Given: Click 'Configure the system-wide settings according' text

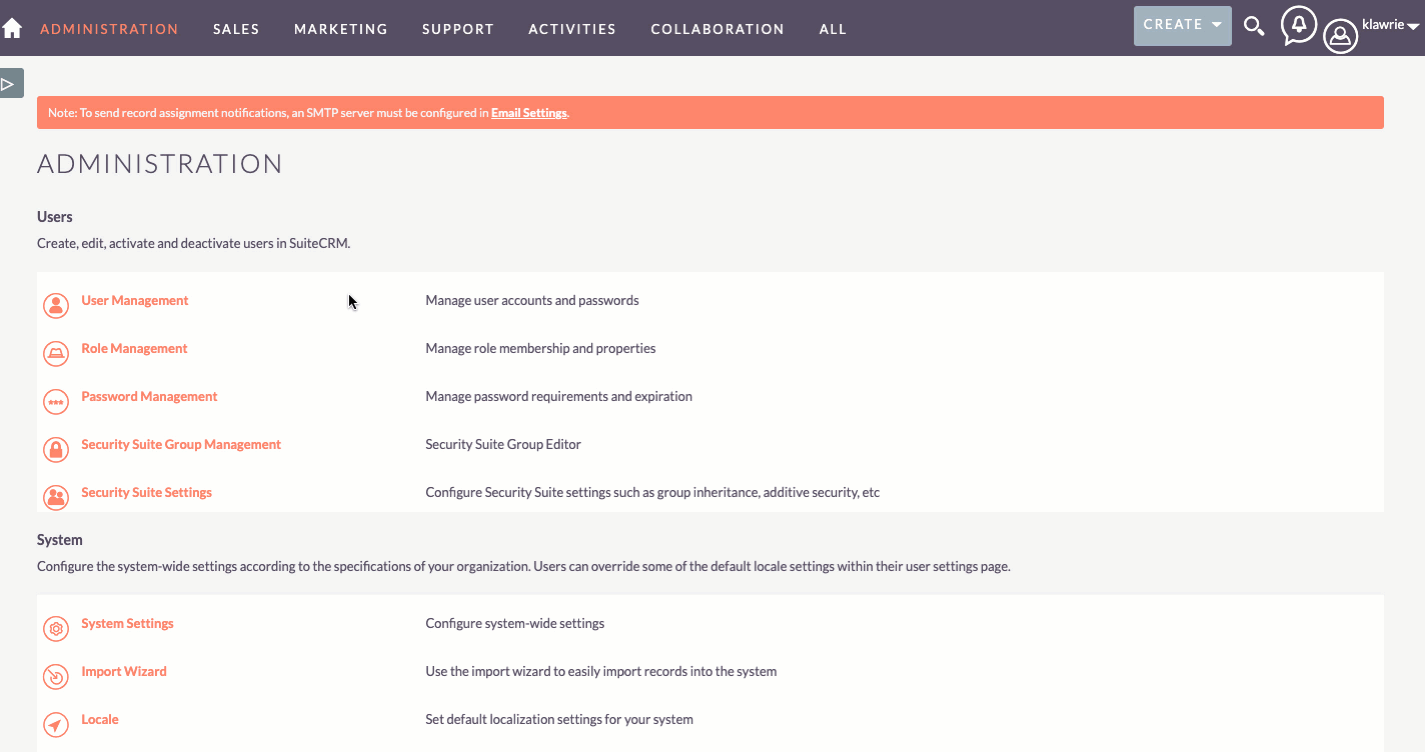Looking at the screenshot, I should 524,566.
